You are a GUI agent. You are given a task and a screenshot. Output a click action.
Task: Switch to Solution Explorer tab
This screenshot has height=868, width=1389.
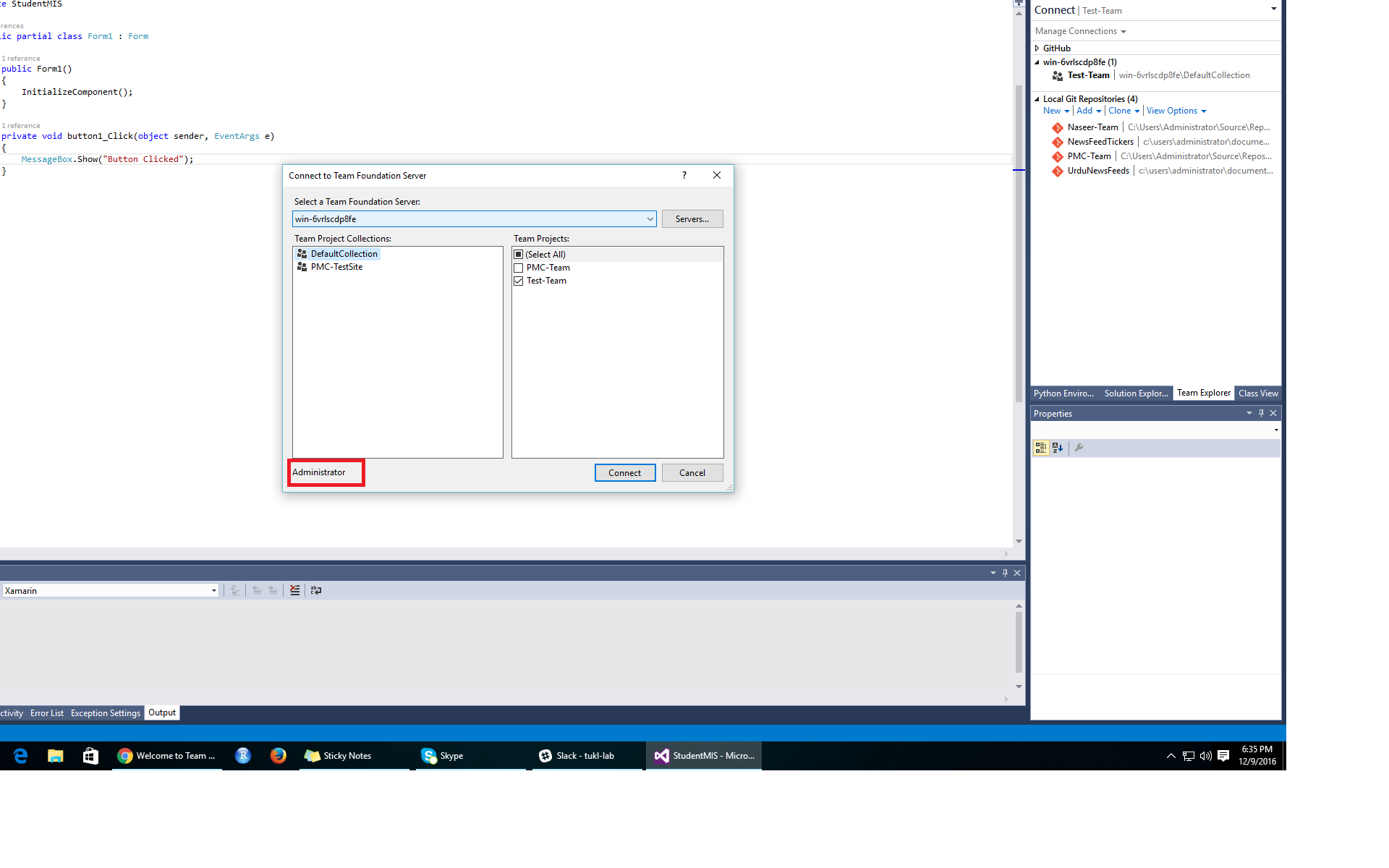pyautogui.click(x=1135, y=393)
